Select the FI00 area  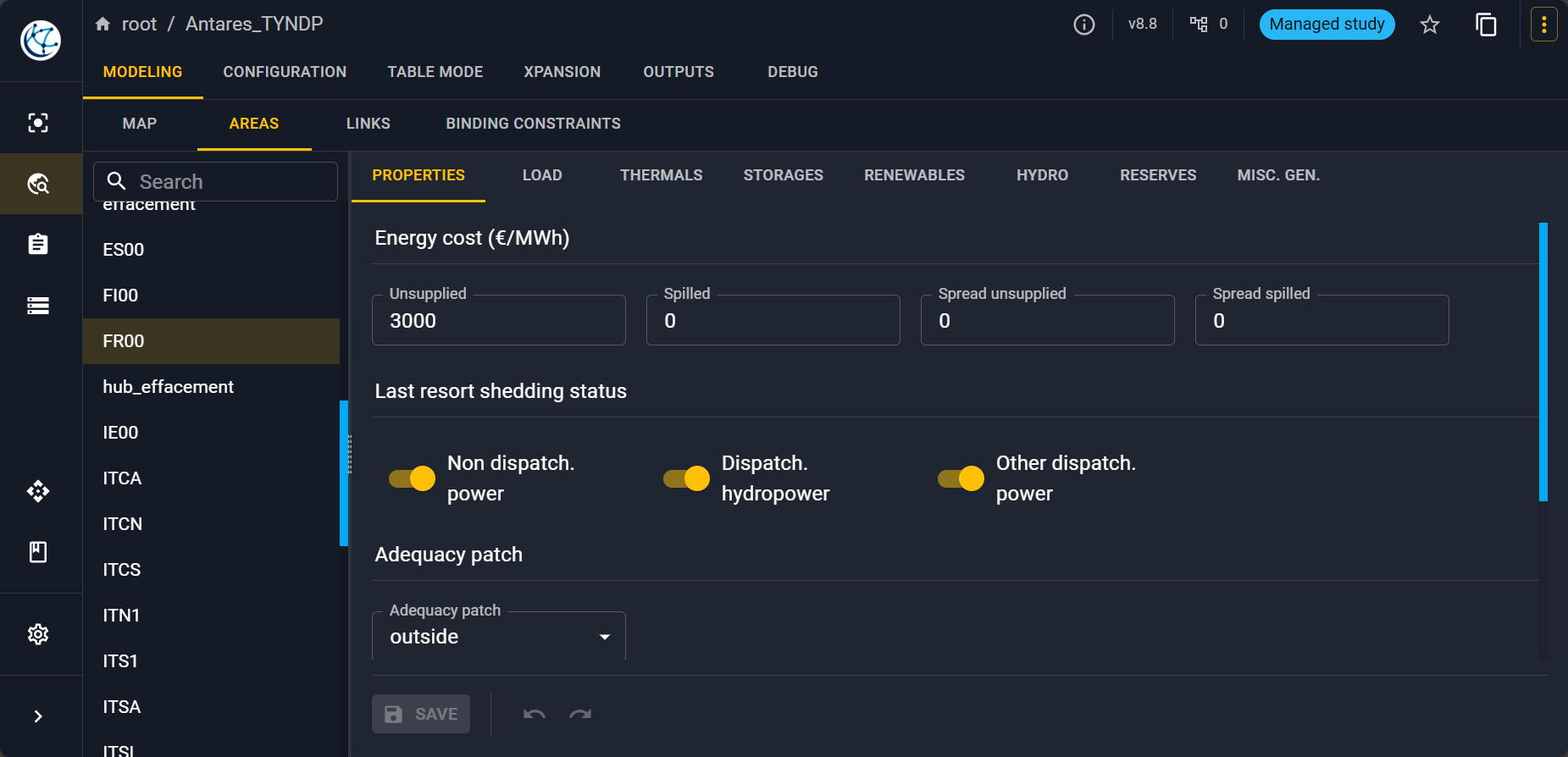211,296
